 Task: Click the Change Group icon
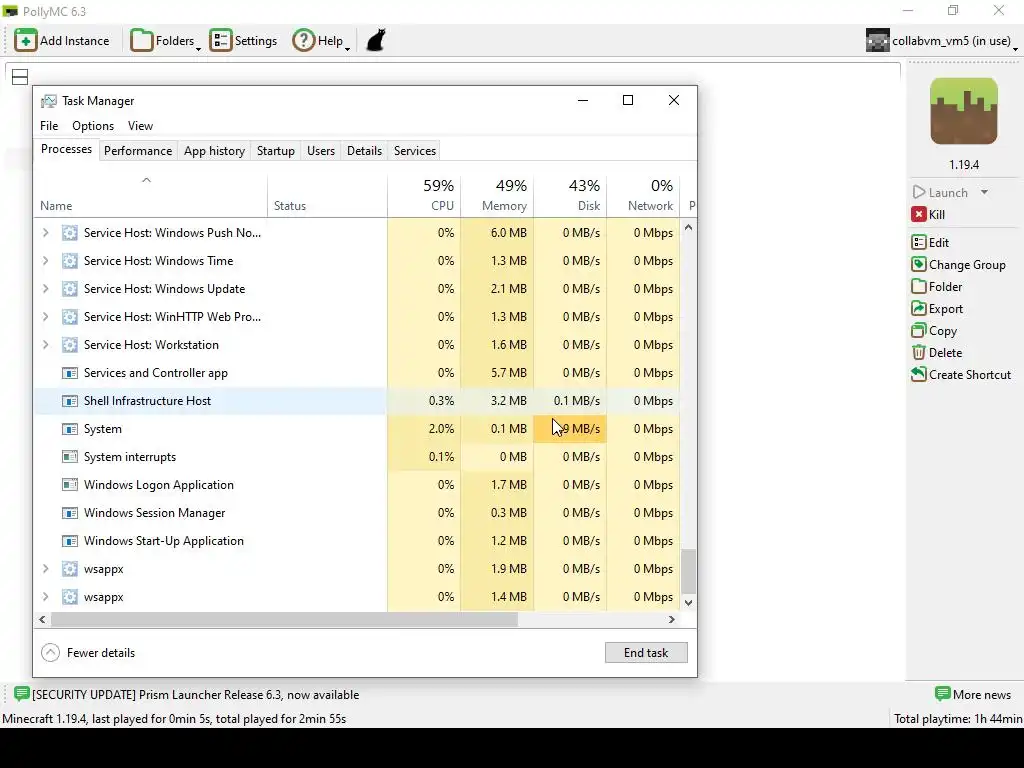(x=919, y=264)
